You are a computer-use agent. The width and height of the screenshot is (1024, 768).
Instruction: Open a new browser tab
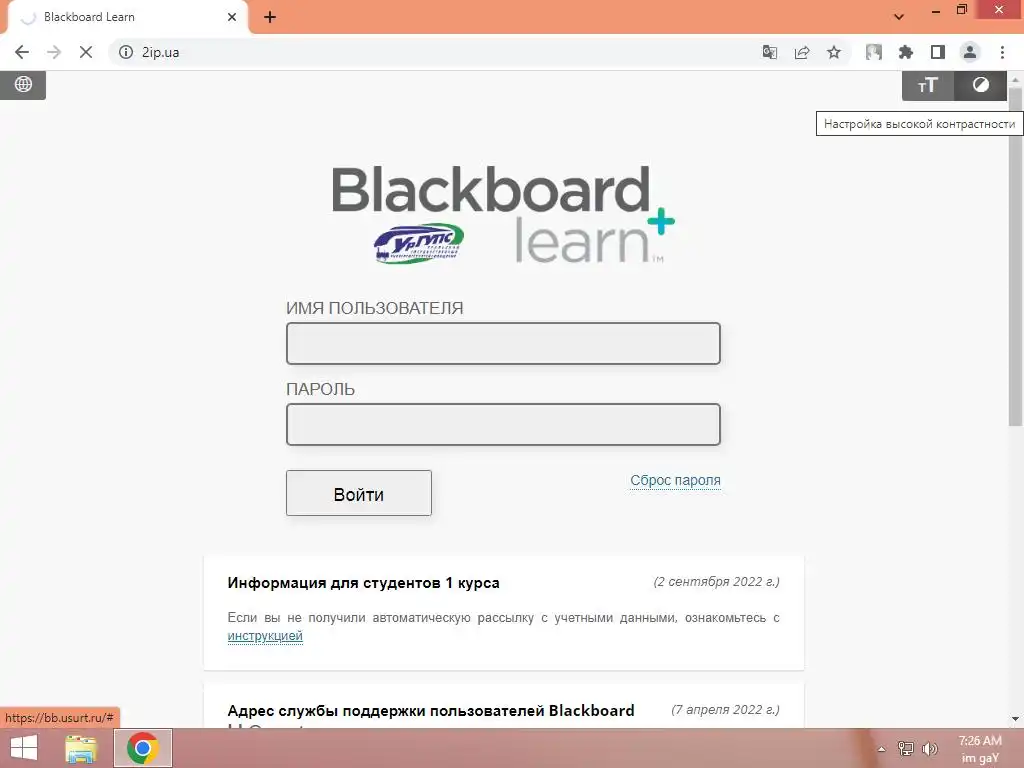pyautogui.click(x=270, y=17)
